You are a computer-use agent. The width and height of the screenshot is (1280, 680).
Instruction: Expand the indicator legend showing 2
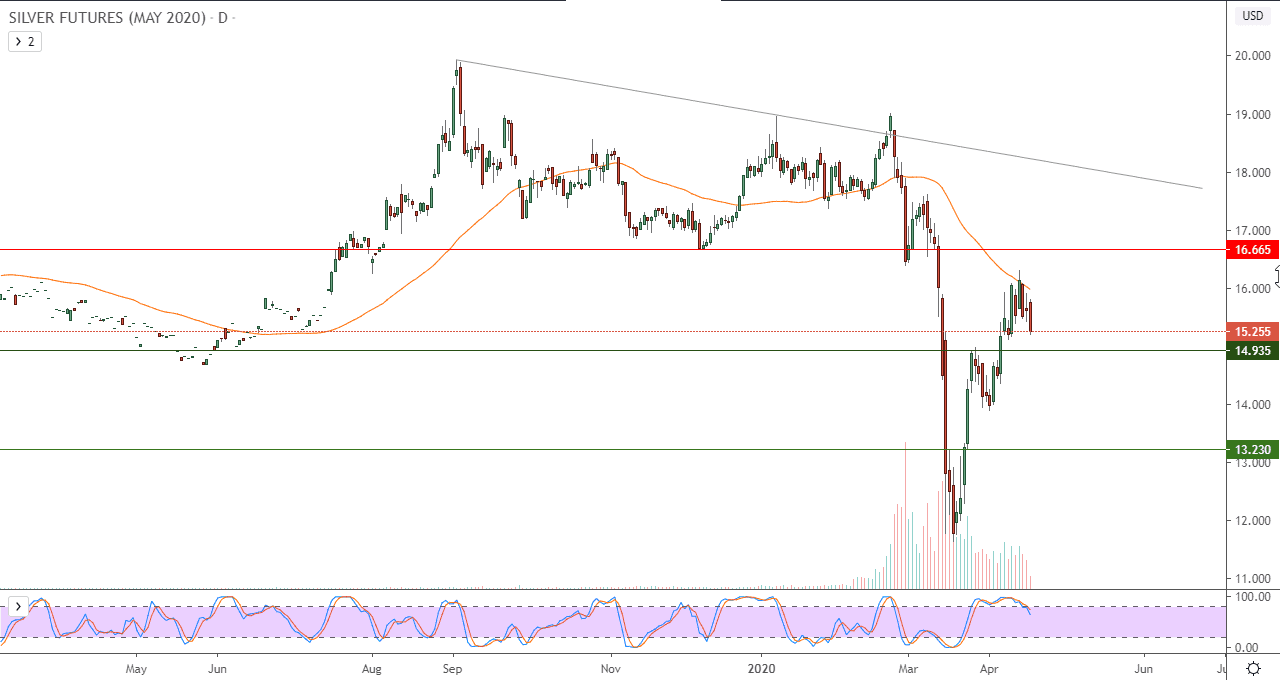[x=25, y=42]
